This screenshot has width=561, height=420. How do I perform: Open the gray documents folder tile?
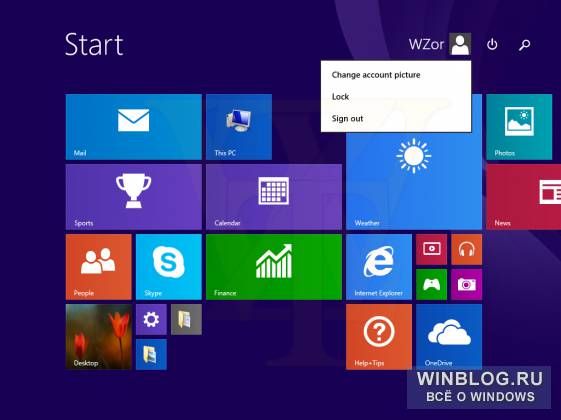point(186,319)
